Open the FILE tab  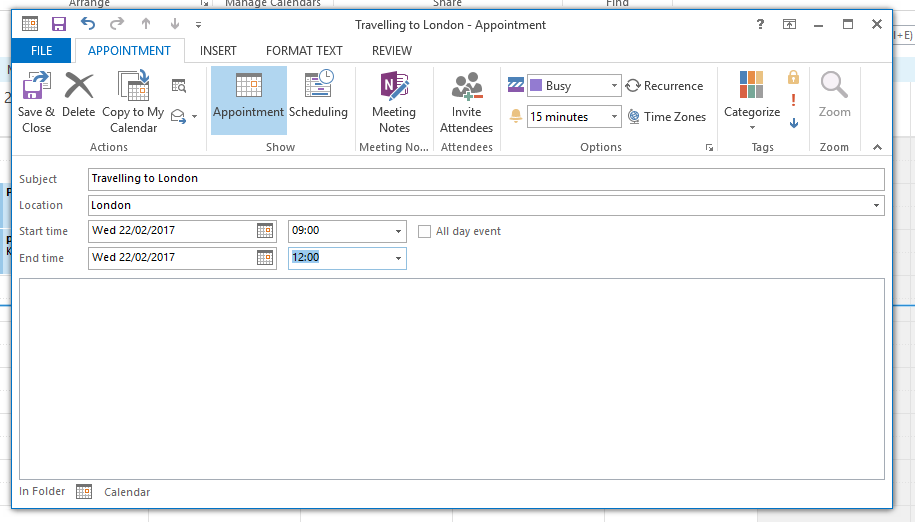pos(41,51)
